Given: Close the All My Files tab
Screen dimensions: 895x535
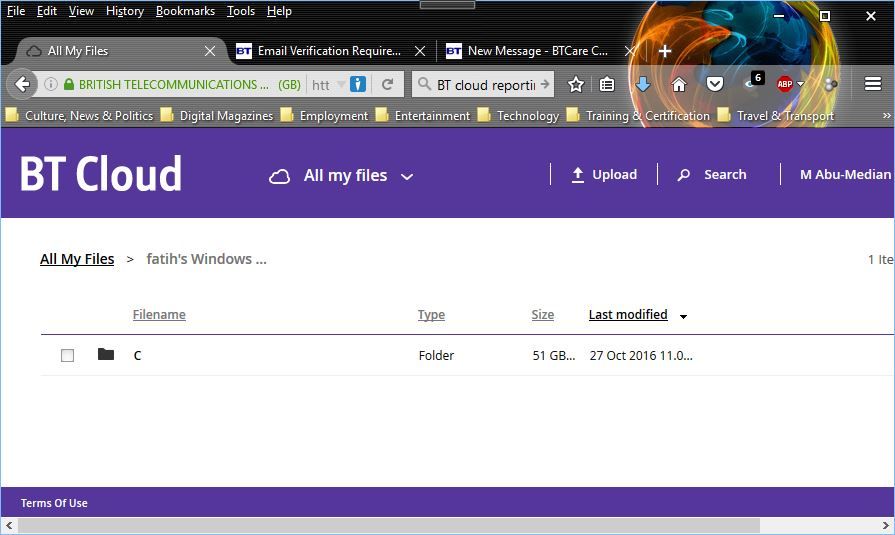Looking at the screenshot, I should (210, 51).
